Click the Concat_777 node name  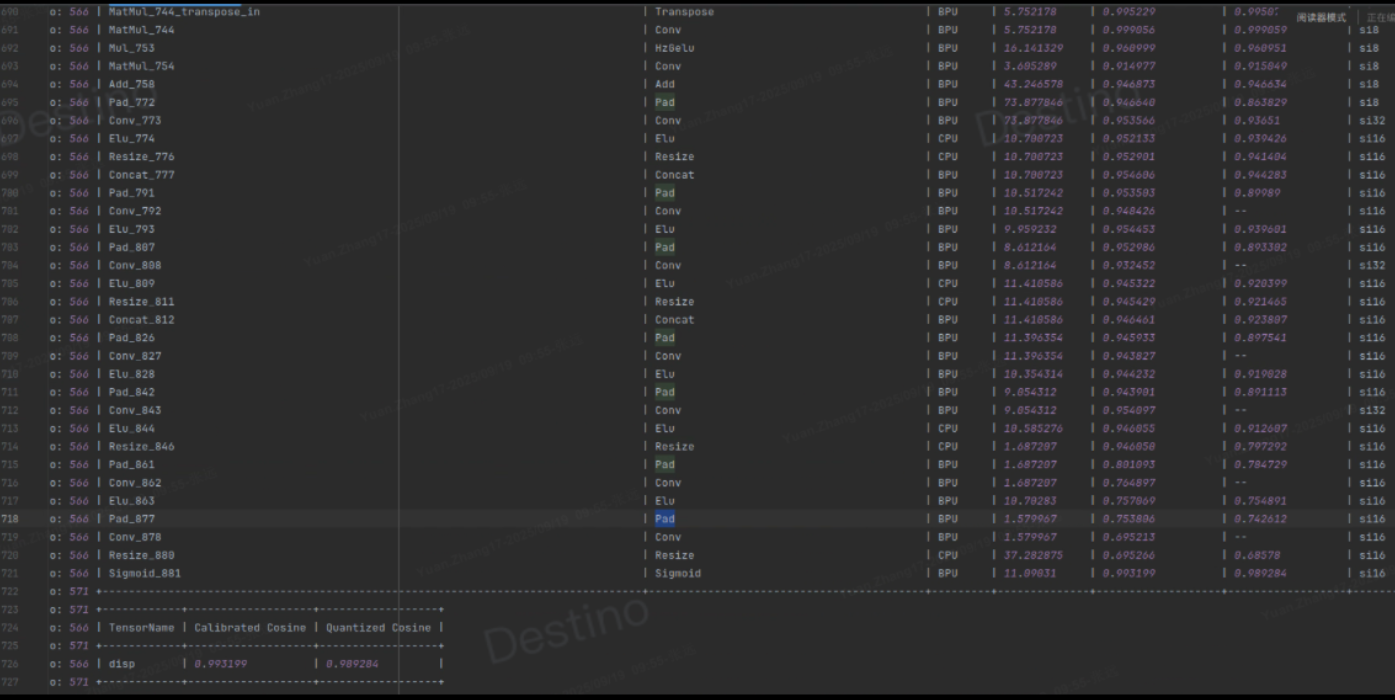pyautogui.click(x=141, y=175)
